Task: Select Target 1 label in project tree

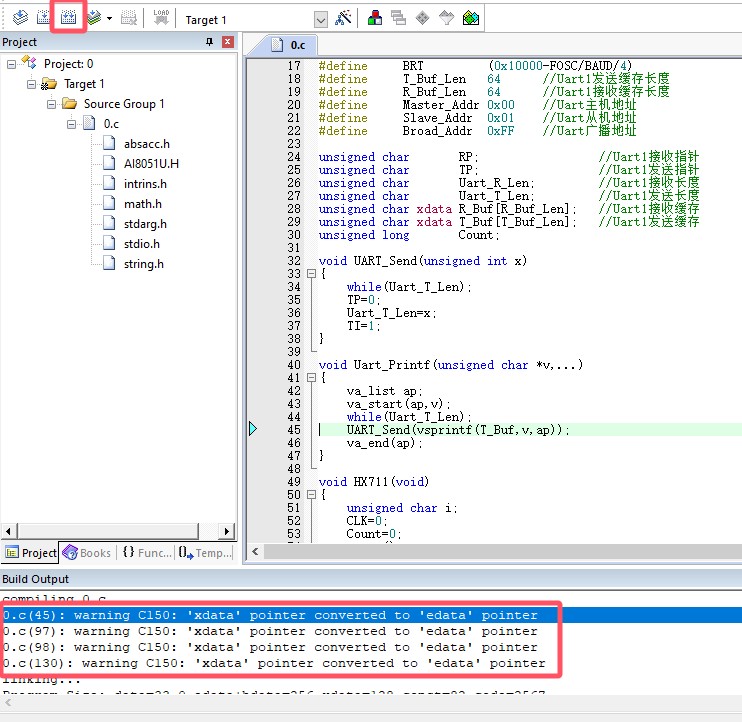Action: (84, 84)
